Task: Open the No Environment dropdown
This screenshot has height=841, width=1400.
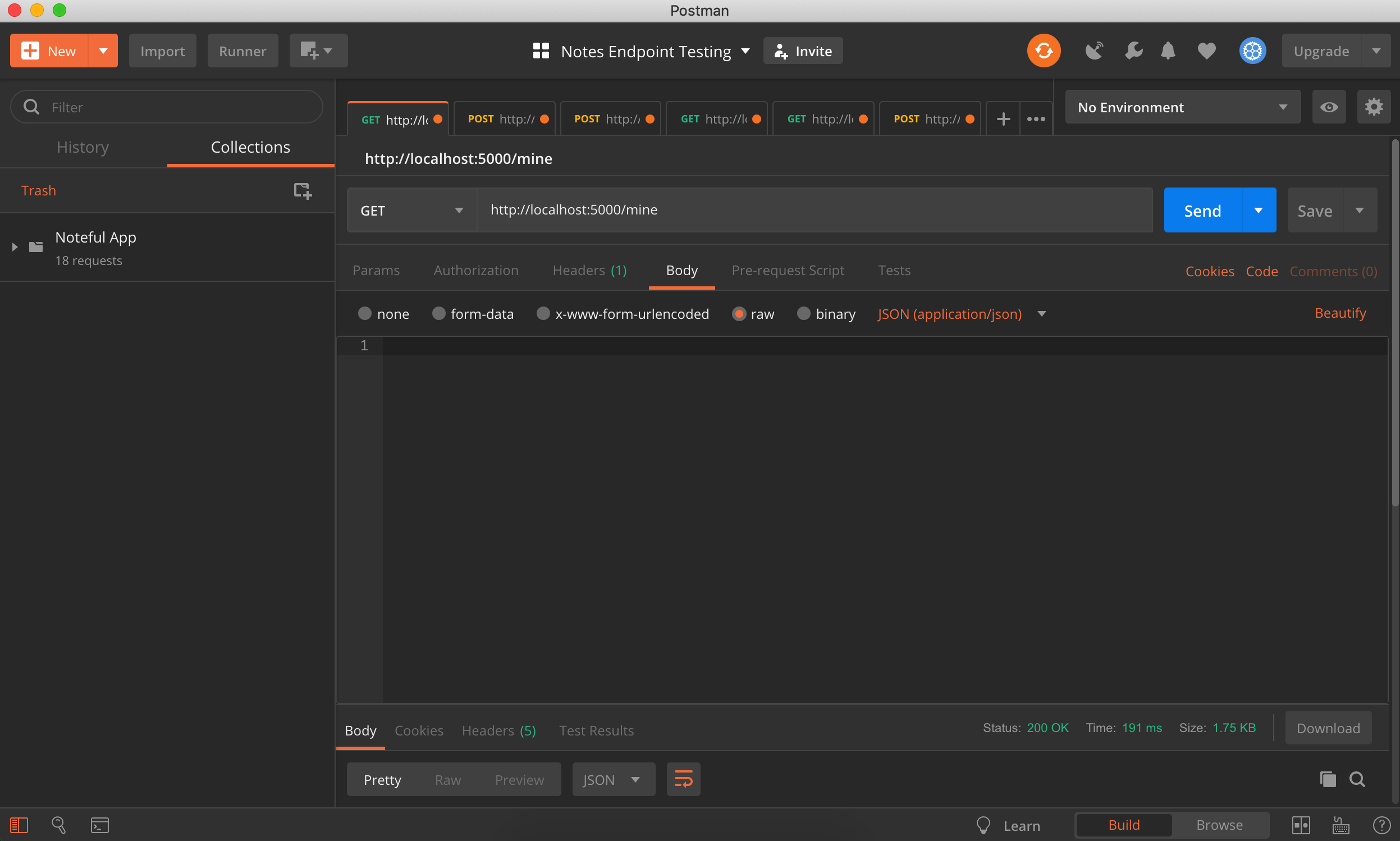Action: (1182, 107)
